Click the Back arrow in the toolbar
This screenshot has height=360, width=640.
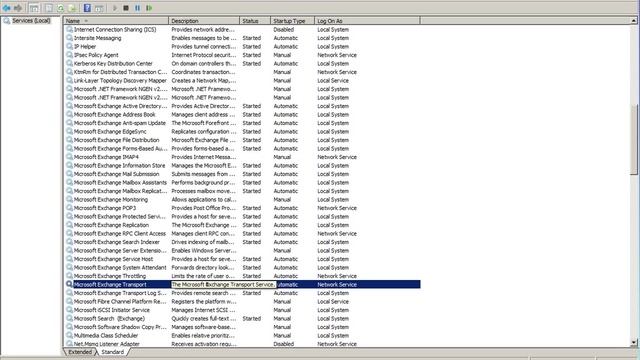pyautogui.click(x=7, y=8)
